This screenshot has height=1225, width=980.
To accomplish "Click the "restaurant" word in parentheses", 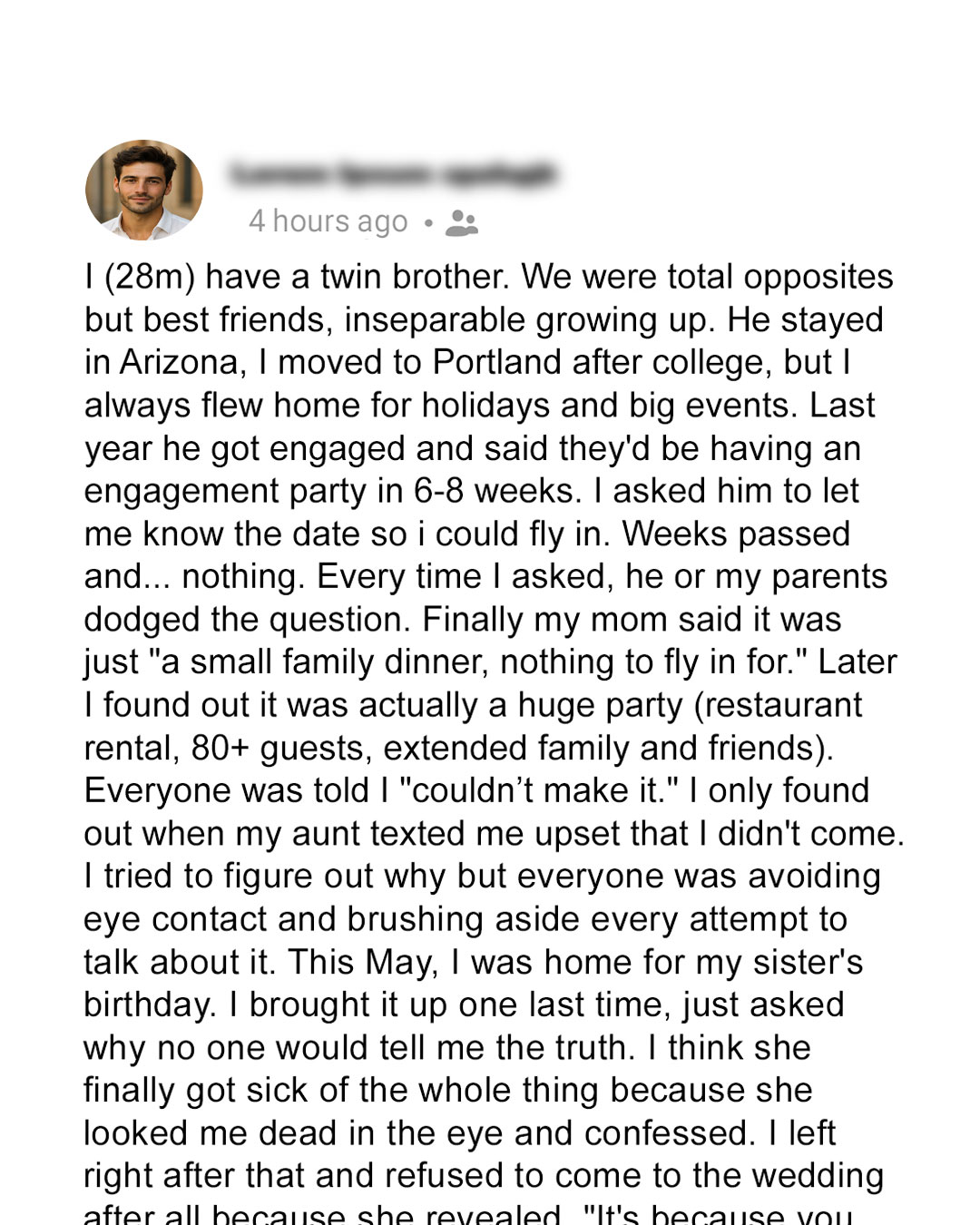I will click(777, 705).
